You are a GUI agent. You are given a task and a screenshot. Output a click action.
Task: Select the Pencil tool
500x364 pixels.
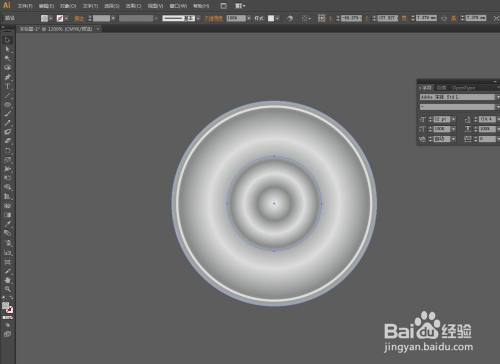(x=7, y=123)
